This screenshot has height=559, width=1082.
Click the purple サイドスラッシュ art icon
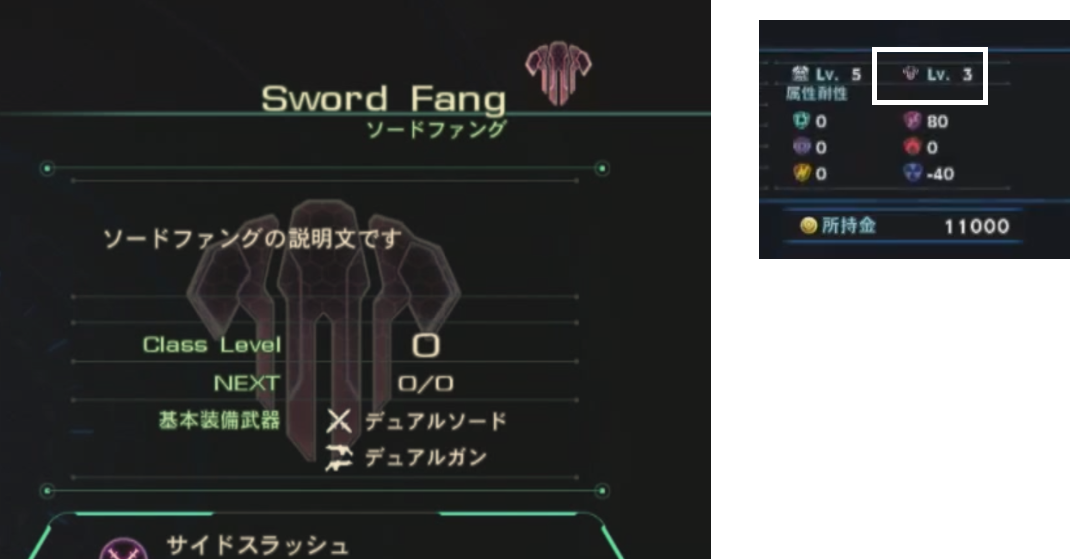pyautogui.click(x=124, y=549)
